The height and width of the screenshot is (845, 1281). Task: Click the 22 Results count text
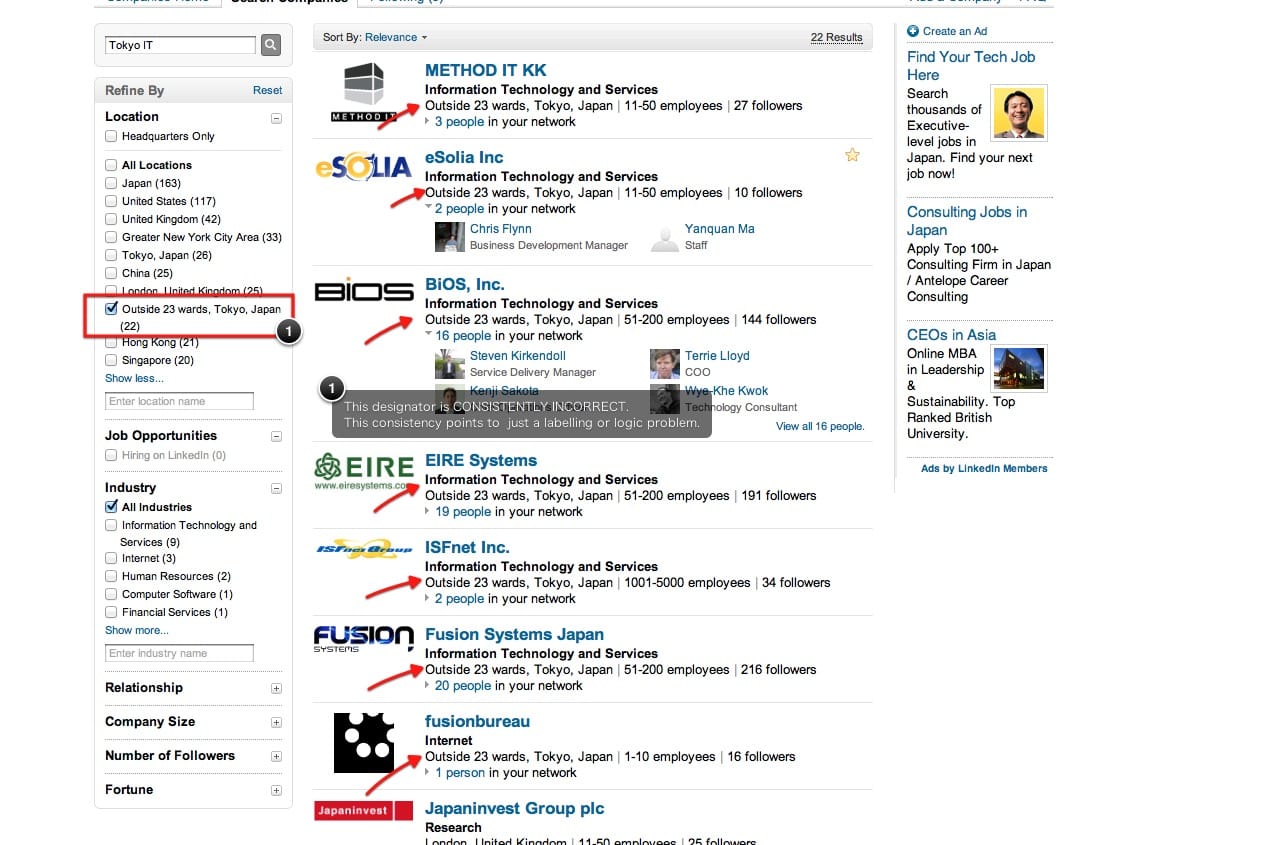tap(836, 37)
